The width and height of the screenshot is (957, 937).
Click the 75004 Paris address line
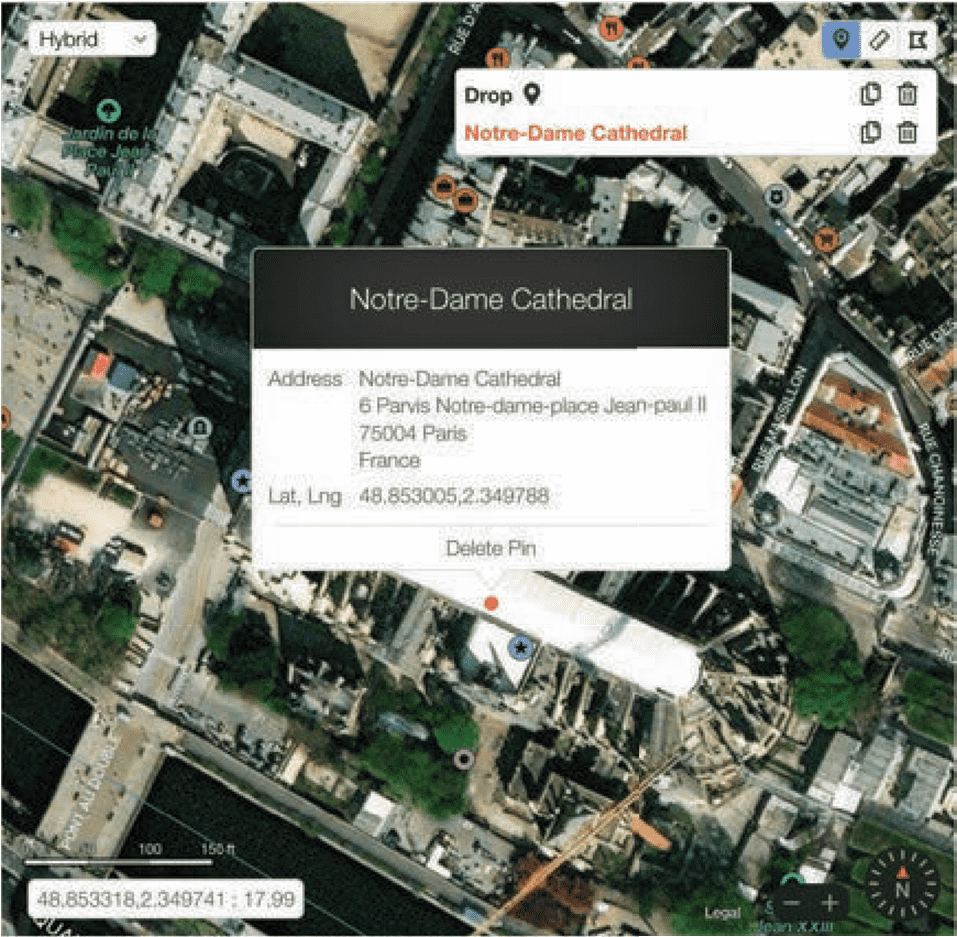click(x=413, y=433)
